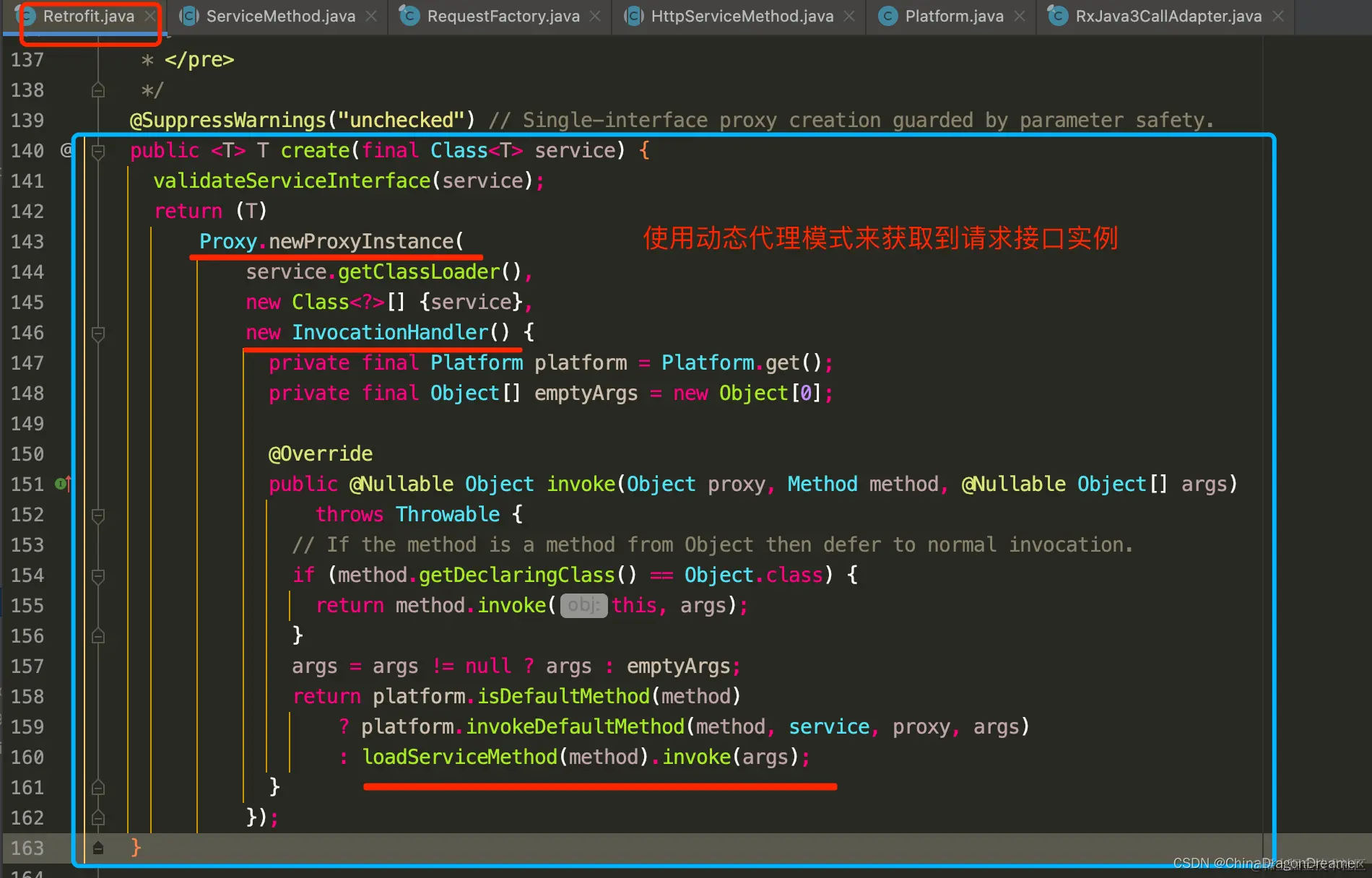Click the annotation gutter marker on line 140
Image resolution: width=1372 pixels, height=878 pixels.
tap(66, 150)
